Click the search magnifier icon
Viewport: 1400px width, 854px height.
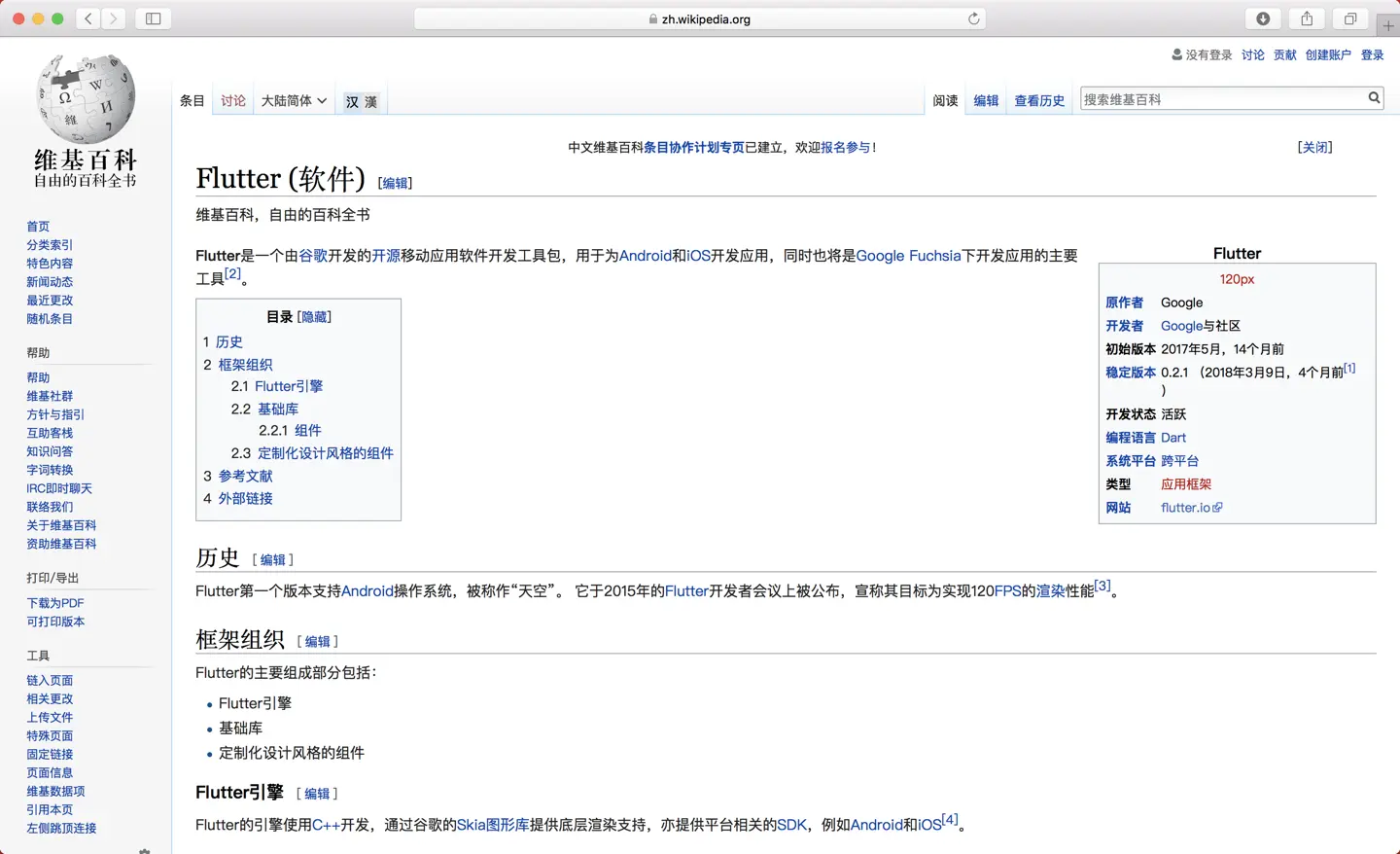tap(1373, 97)
